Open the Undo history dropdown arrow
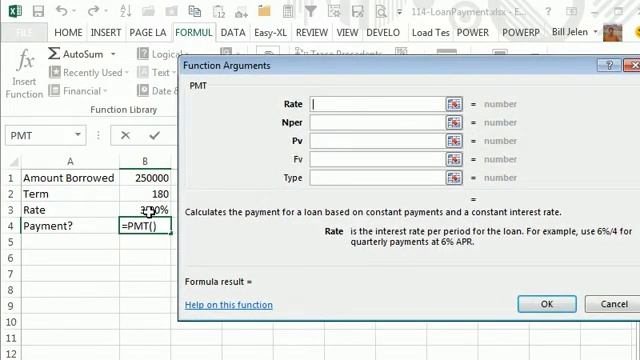This screenshot has width=640, height=360. coord(74,11)
